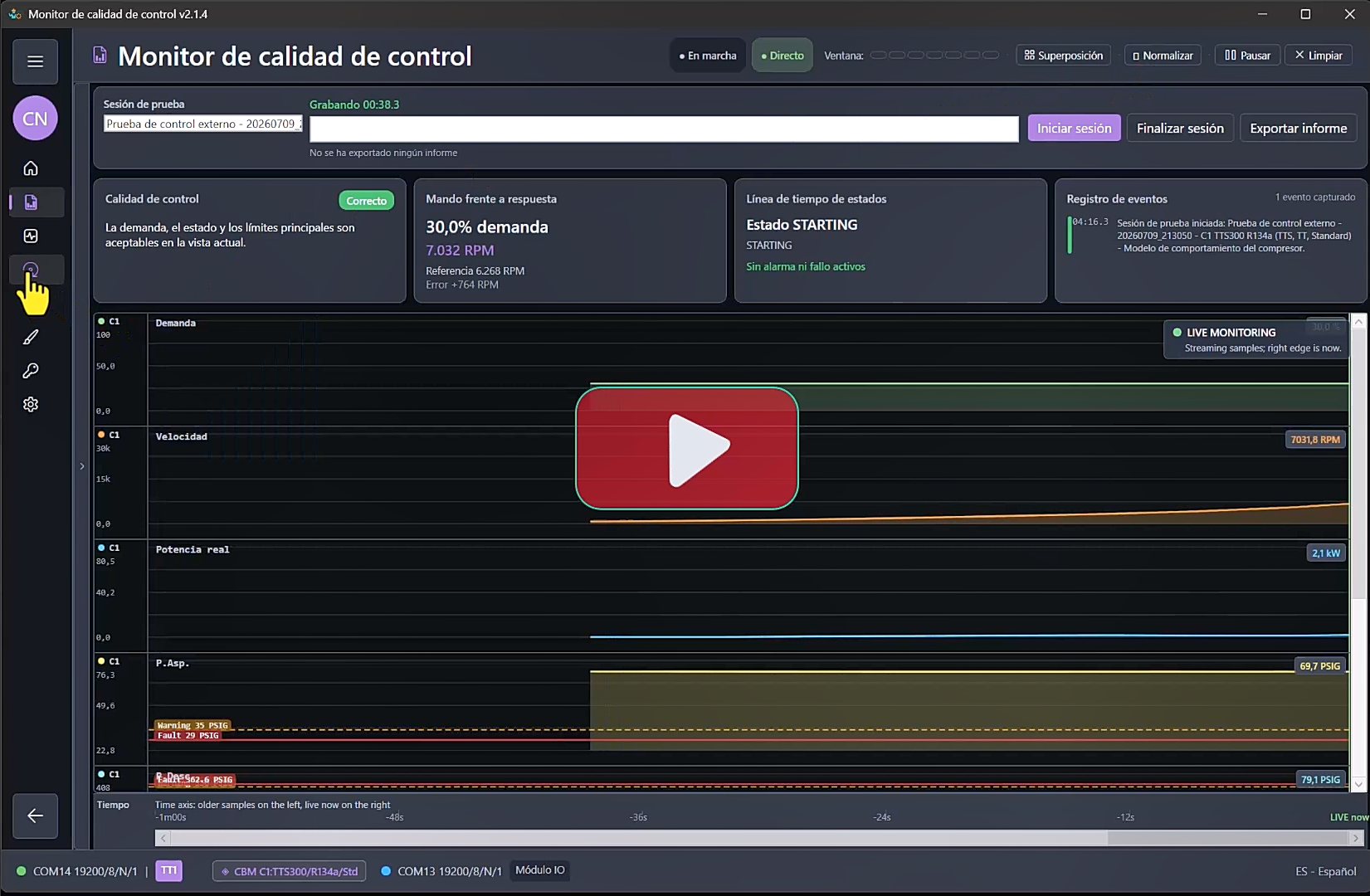Viewport: 1370px width, 896px height.
Task: Click the circular refresh sidebar icon
Action: click(x=31, y=270)
